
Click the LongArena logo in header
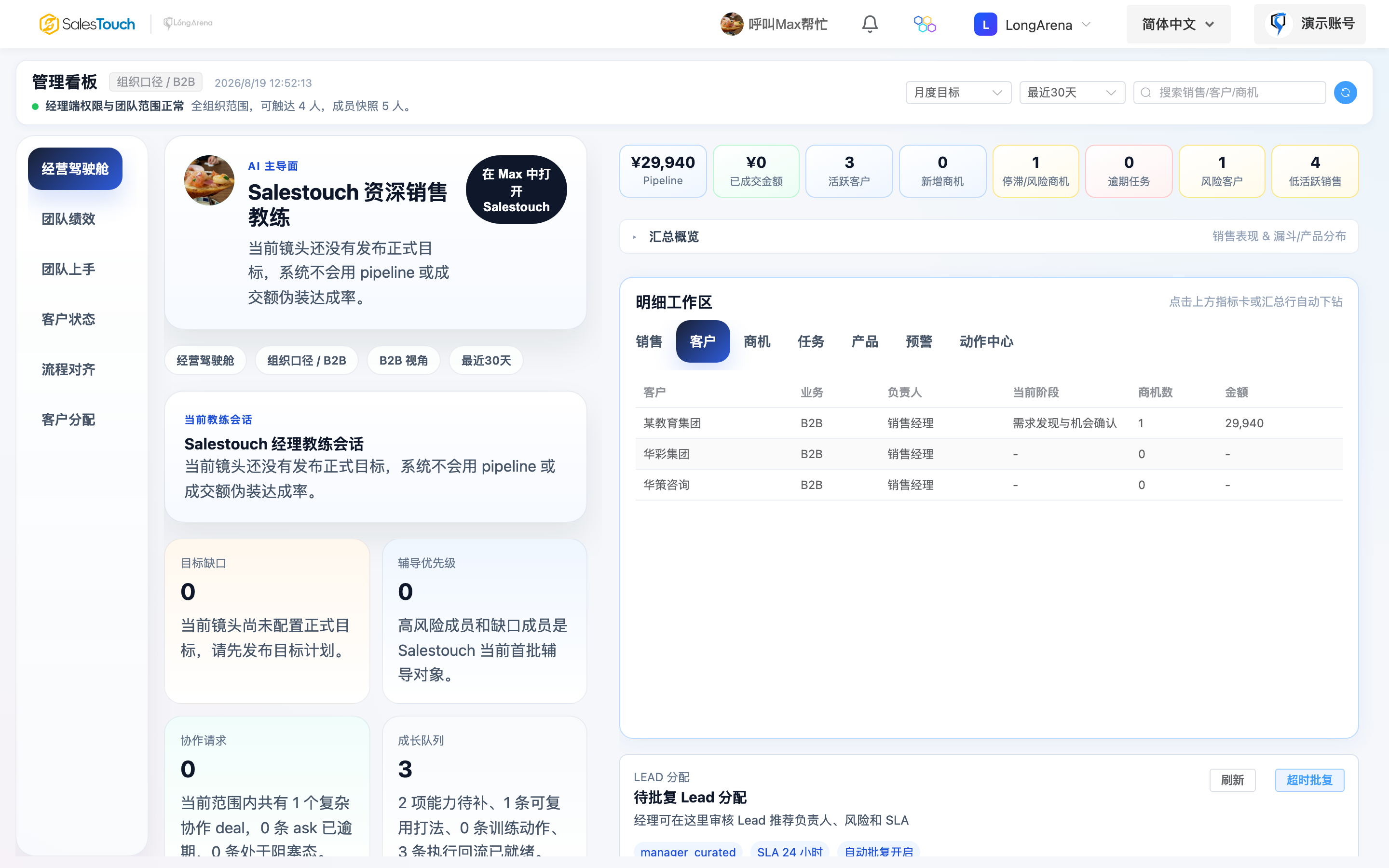[x=188, y=24]
